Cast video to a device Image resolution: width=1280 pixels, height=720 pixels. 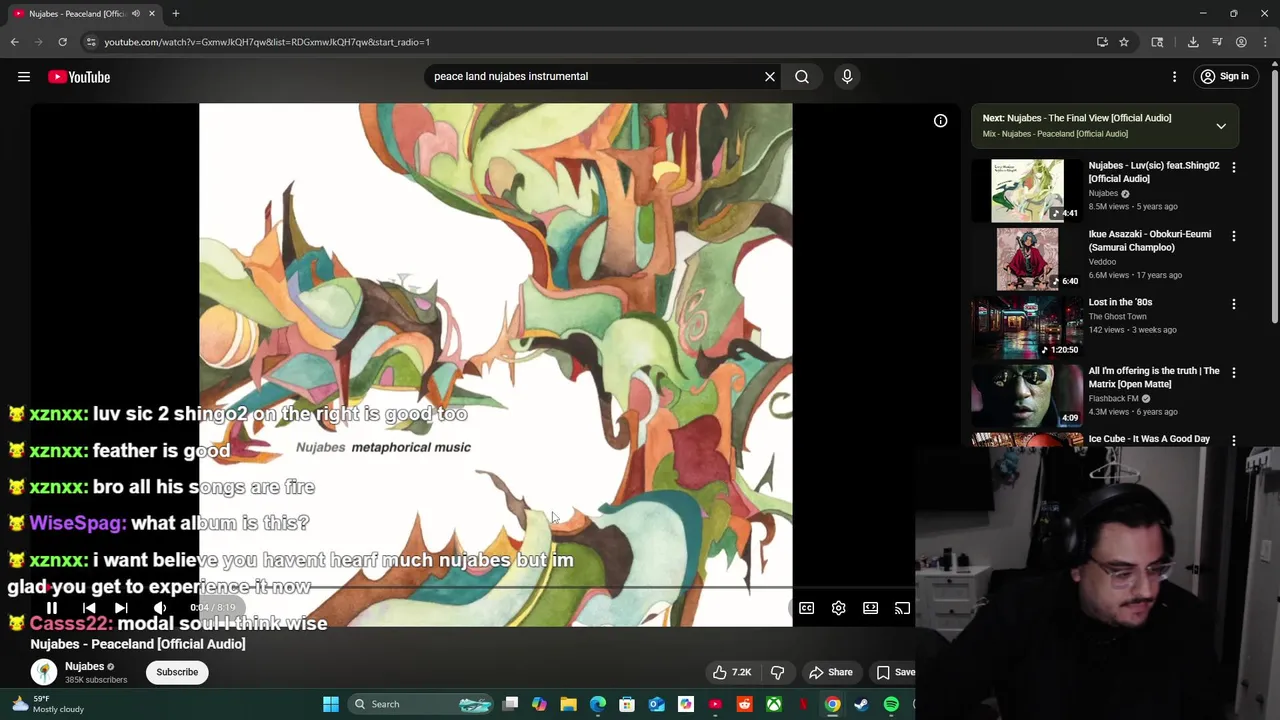[x=902, y=608]
